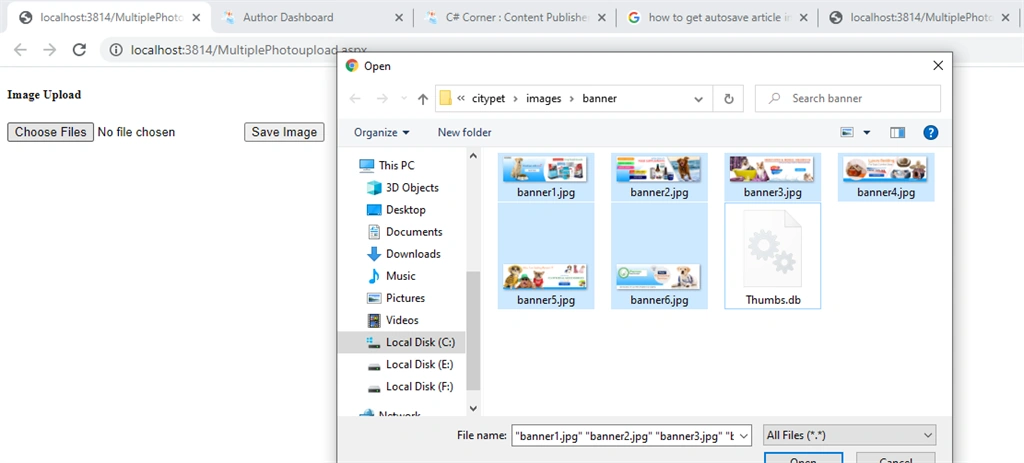Click citypet in address path

click(489, 99)
